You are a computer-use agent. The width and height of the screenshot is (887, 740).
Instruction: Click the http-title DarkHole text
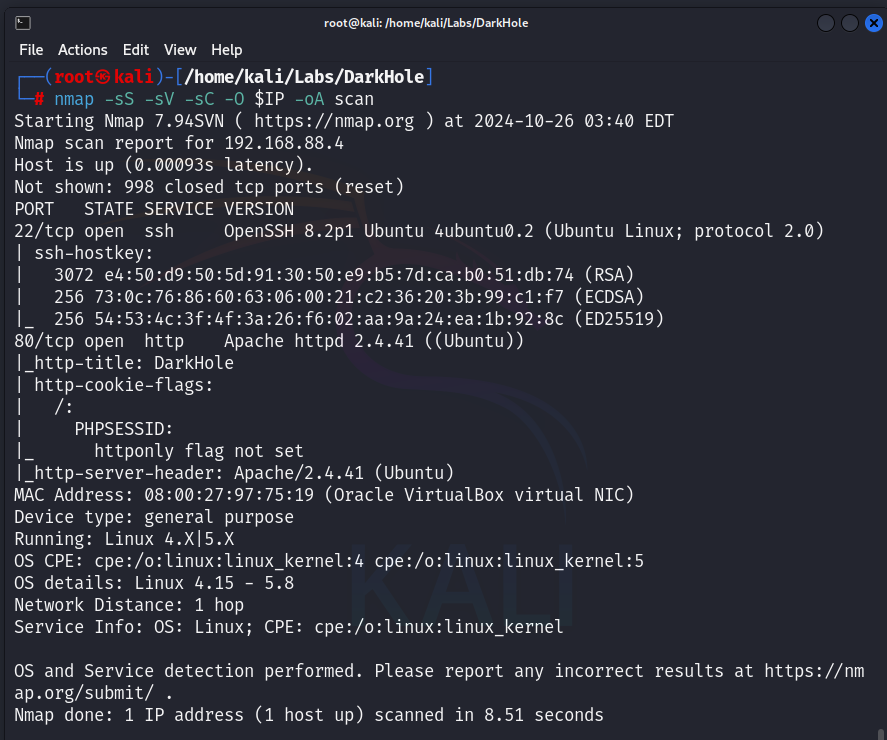(119, 363)
